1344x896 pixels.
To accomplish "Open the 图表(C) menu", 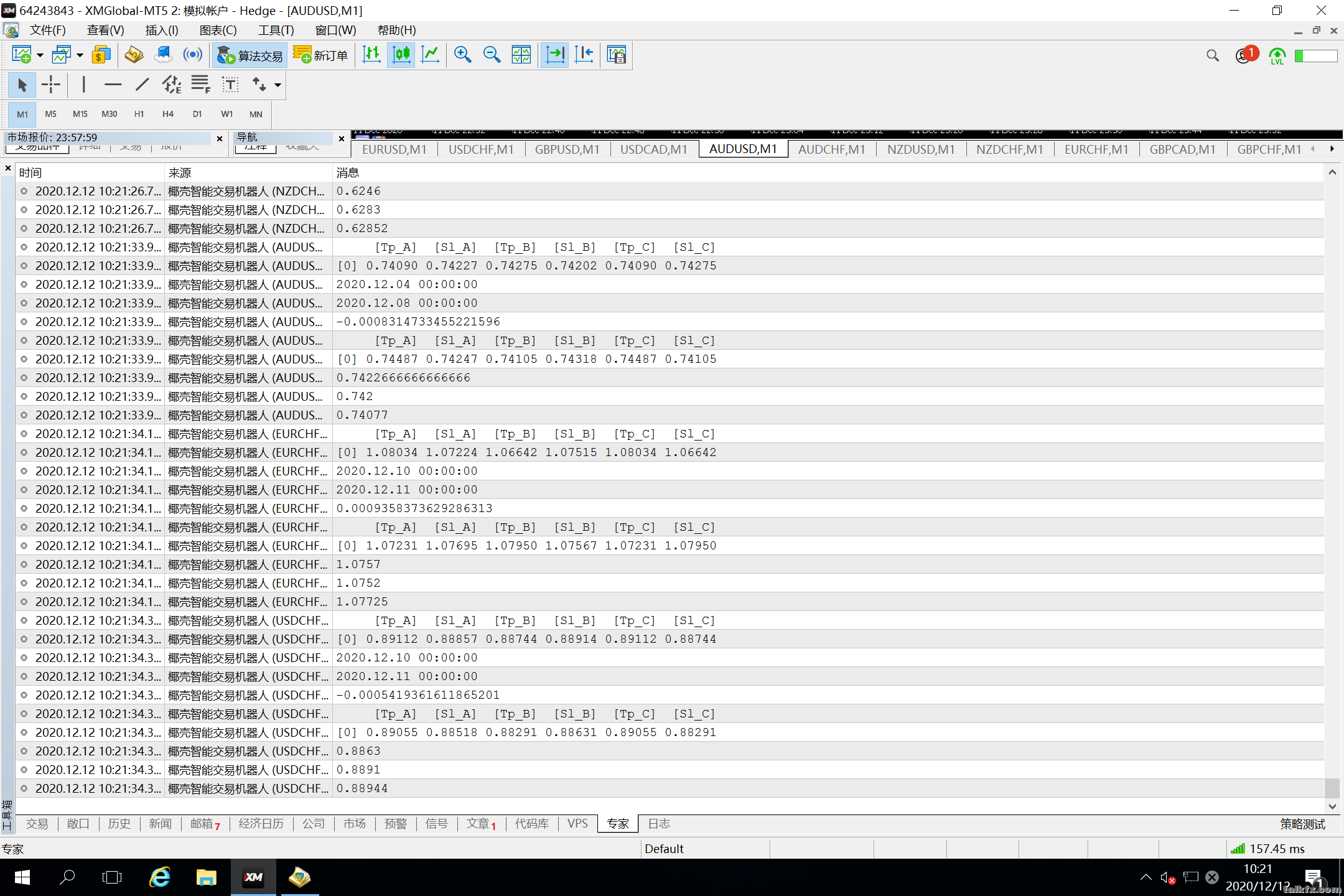I will click(218, 30).
